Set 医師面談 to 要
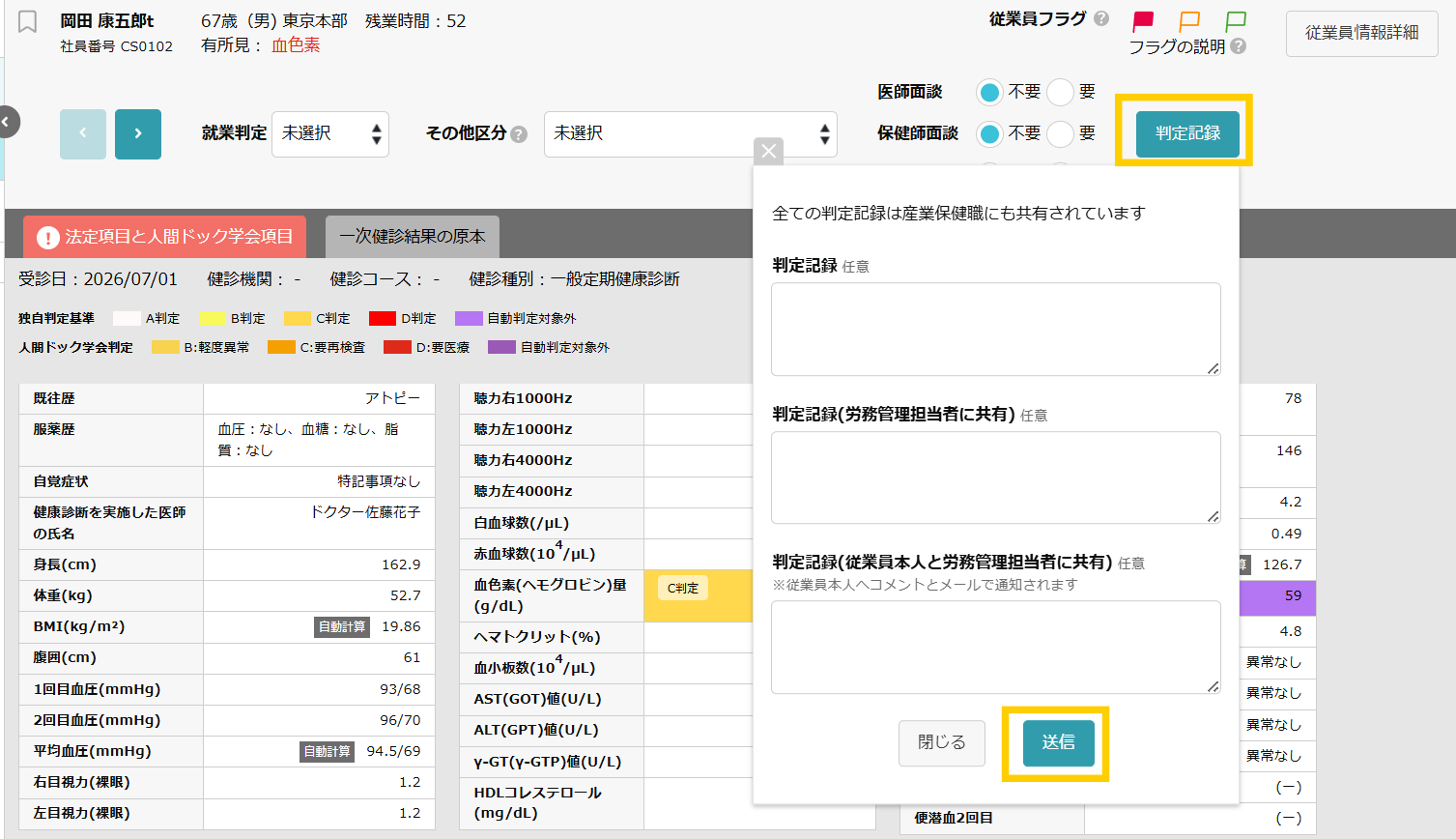 (x=1060, y=92)
